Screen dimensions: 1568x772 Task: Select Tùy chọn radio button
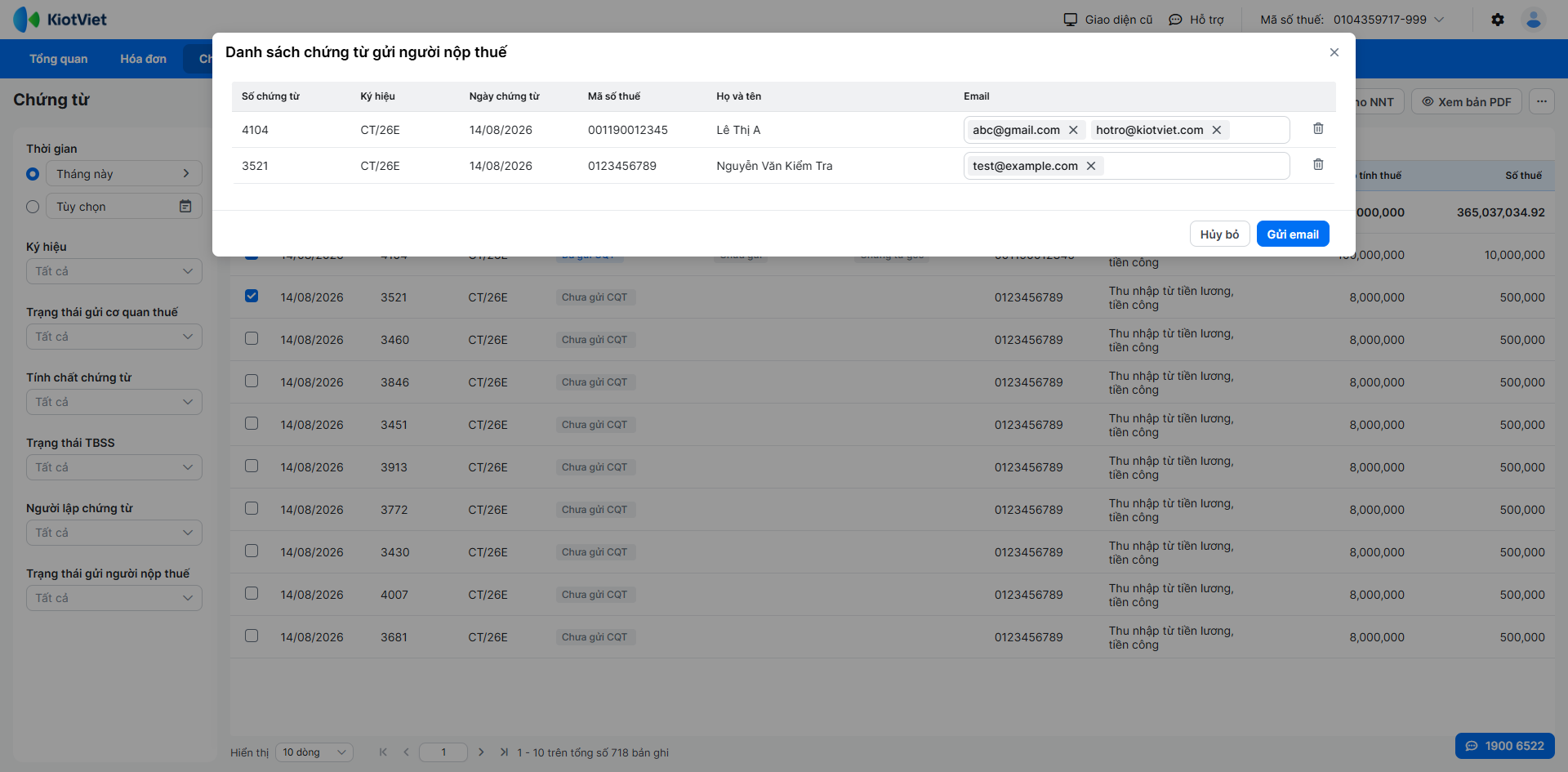(33, 207)
